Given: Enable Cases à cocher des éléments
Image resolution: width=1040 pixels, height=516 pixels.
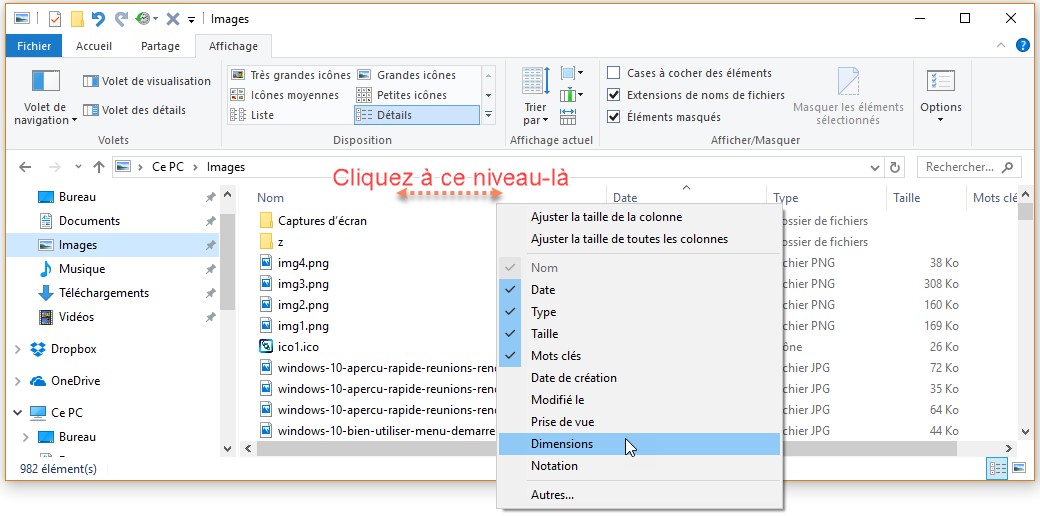Looking at the screenshot, I should tap(614, 73).
